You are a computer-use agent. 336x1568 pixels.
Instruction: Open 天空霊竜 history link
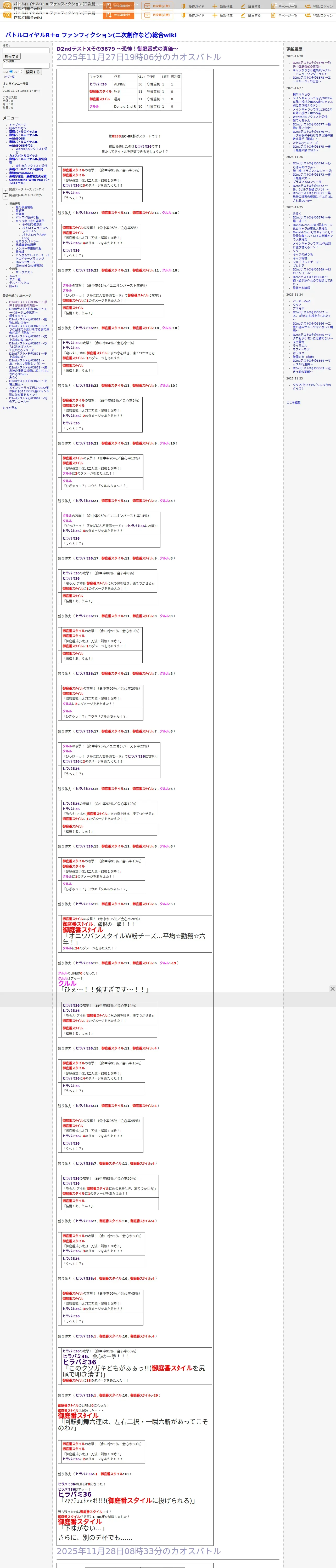299,343
